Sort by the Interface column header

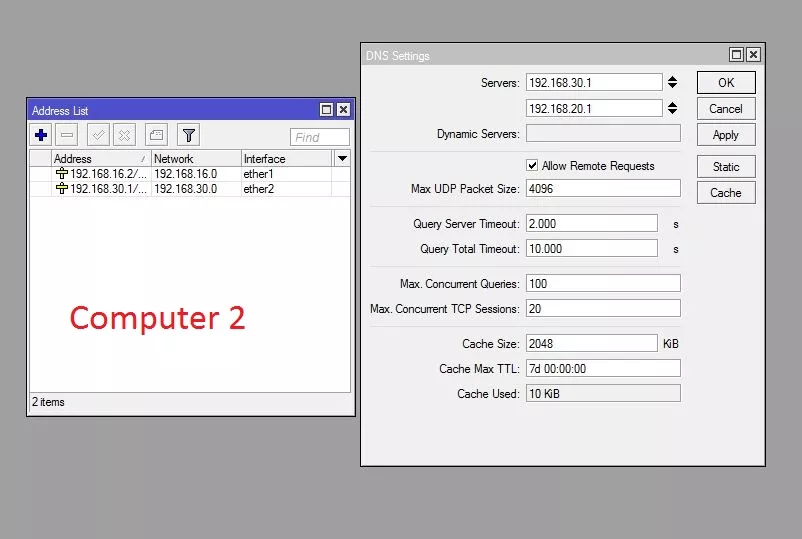coord(286,159)
